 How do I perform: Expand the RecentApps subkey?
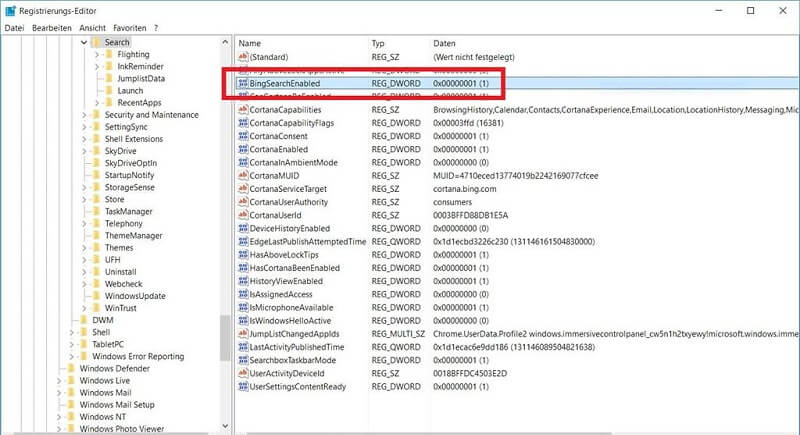click(x=97, y=103)
